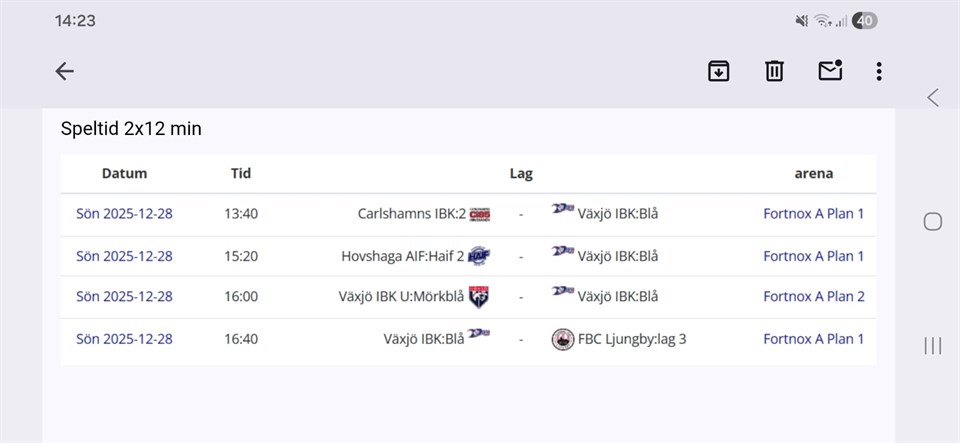The height and width of the screenshot is (443, 960).
Task: Open Fortnox A Plan 2 arena link
Action: tap(813, 296)
